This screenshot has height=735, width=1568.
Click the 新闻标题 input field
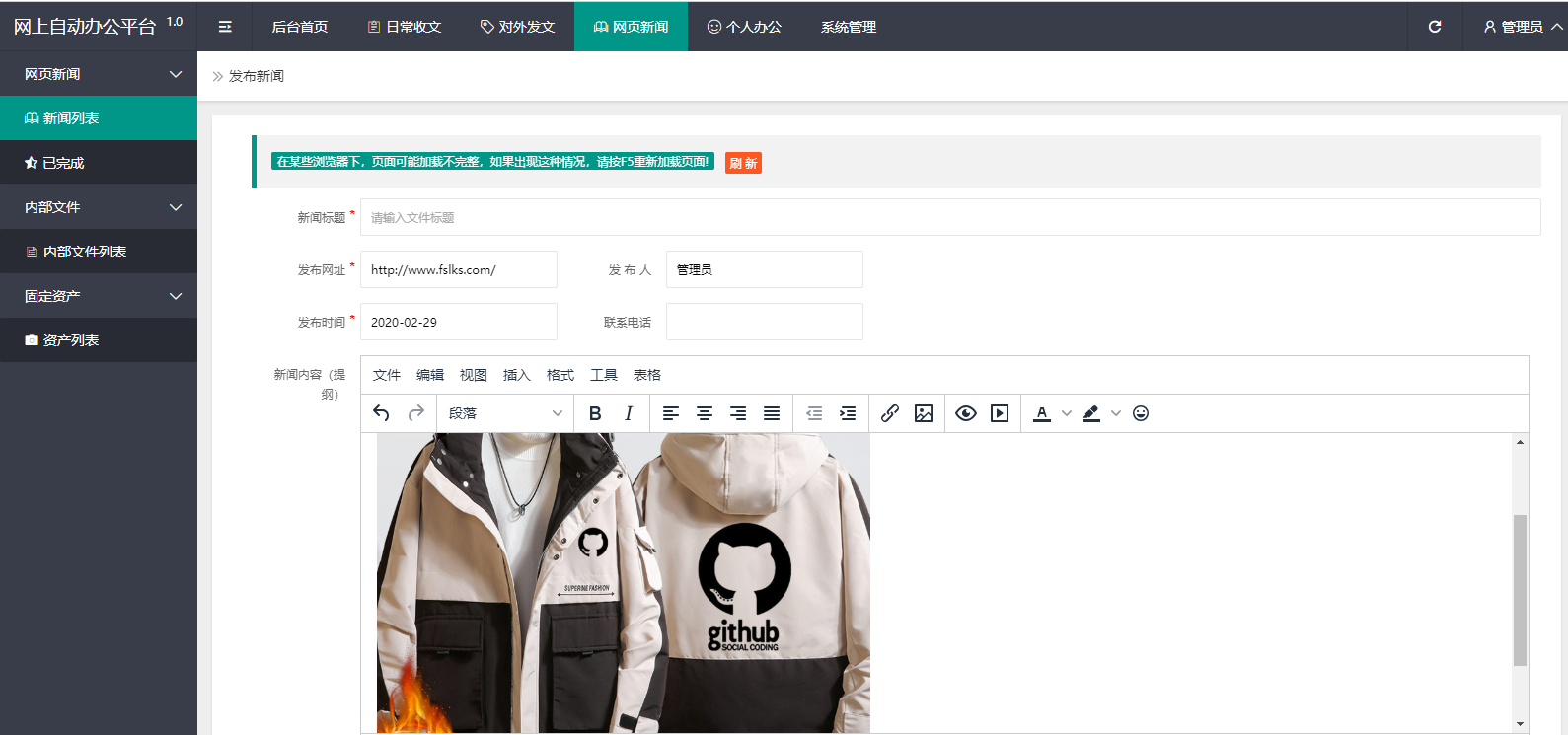pos(949,217)
